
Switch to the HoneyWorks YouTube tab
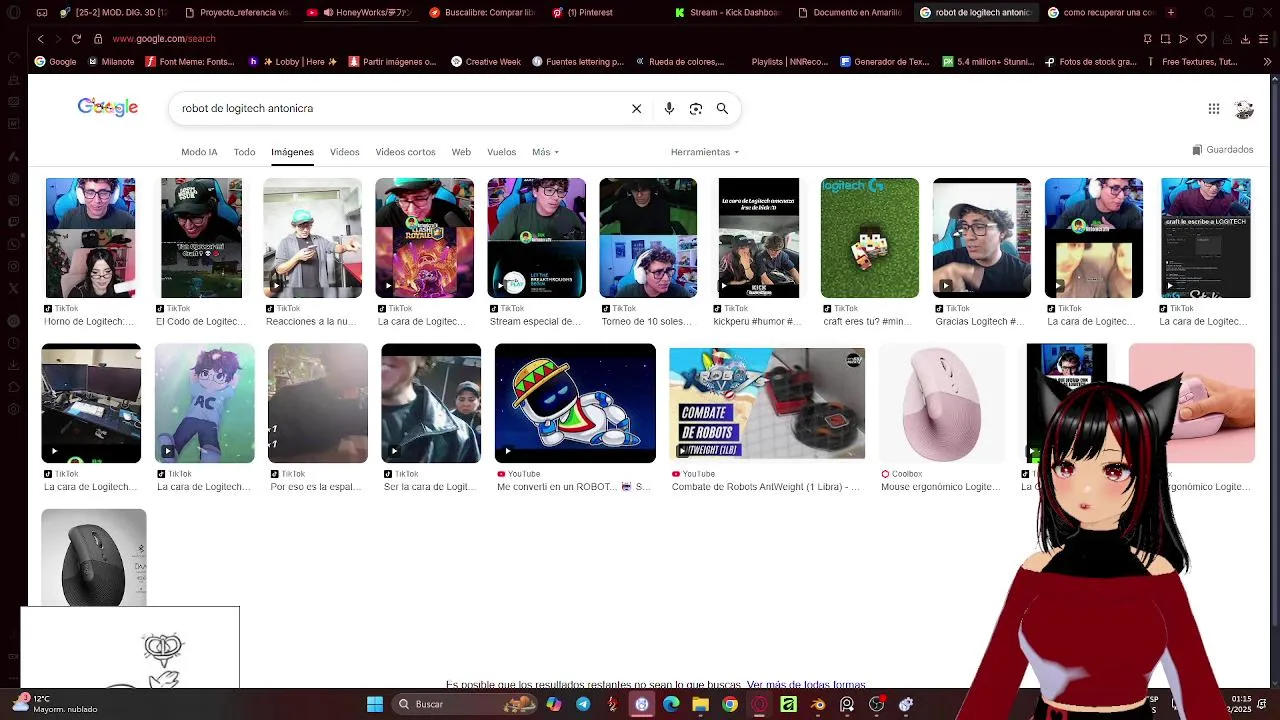click(x=358, y=13)
